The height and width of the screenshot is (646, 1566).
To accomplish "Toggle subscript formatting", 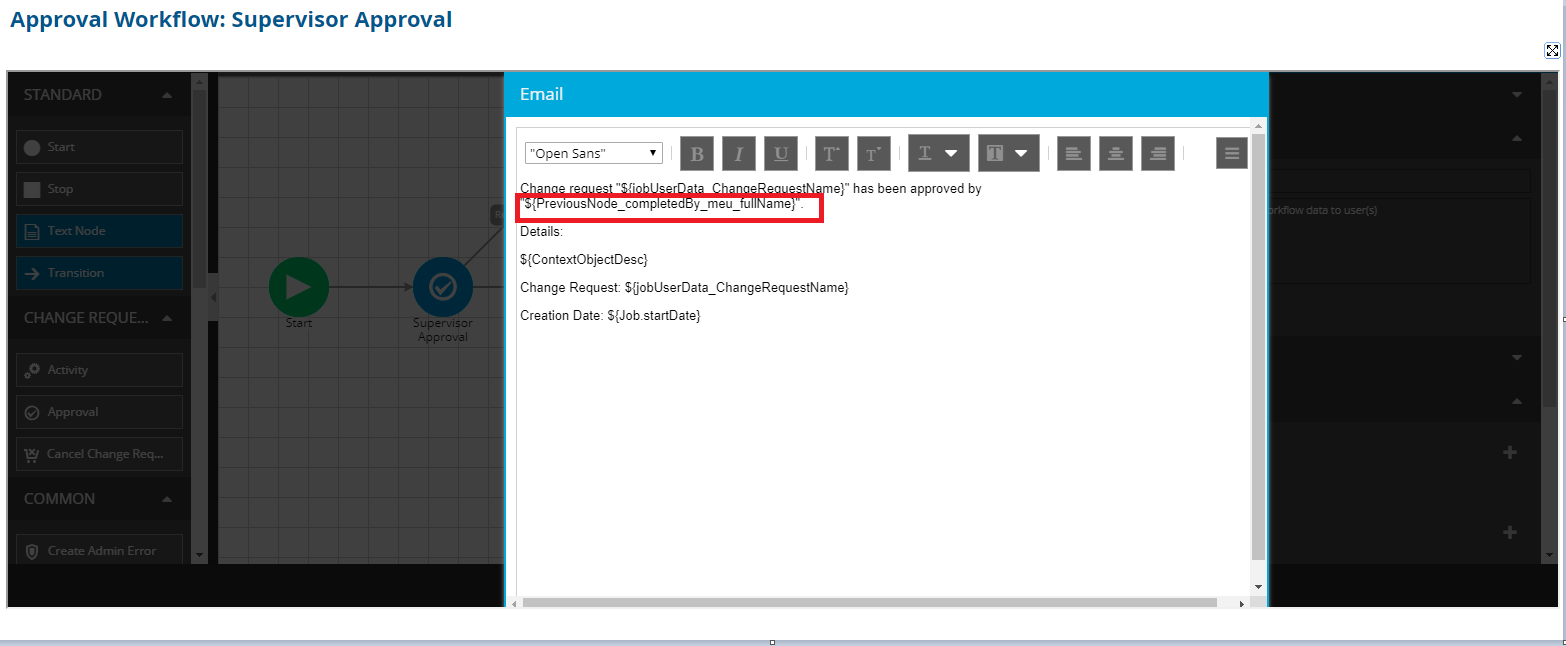I will click(873, 153).
